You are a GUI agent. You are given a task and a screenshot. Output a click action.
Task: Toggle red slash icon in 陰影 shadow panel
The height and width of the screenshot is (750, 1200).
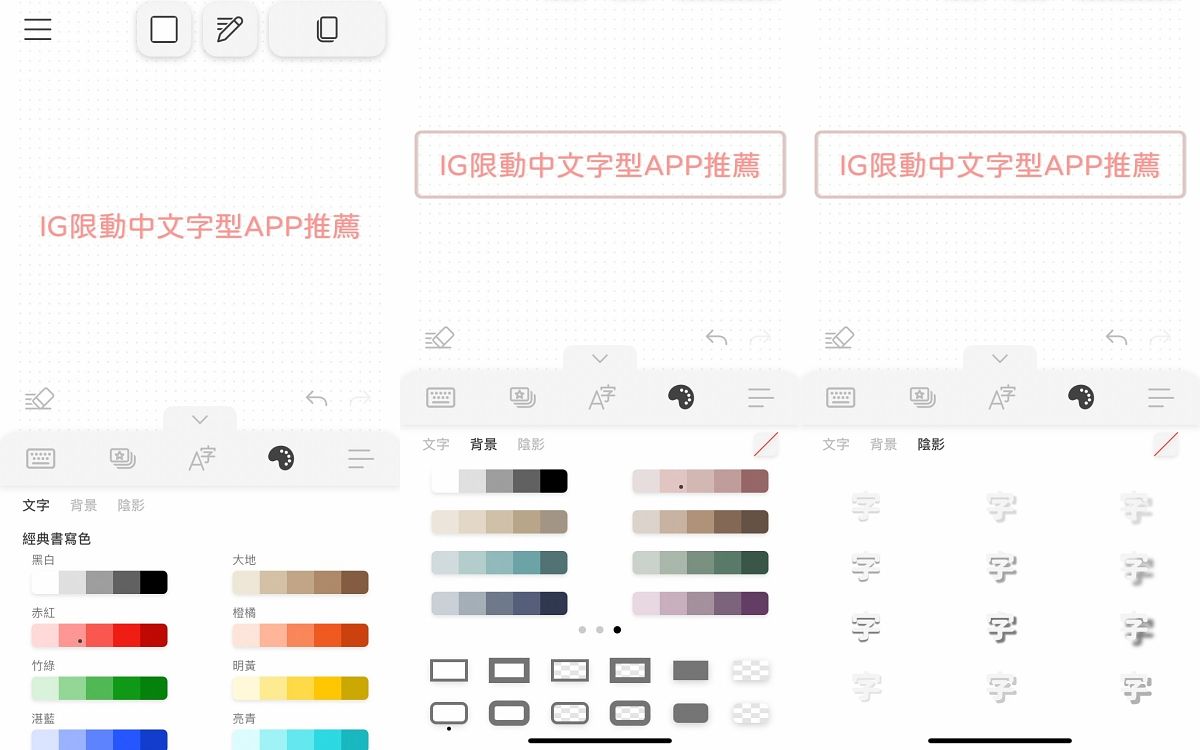[x=1165, y=444]
